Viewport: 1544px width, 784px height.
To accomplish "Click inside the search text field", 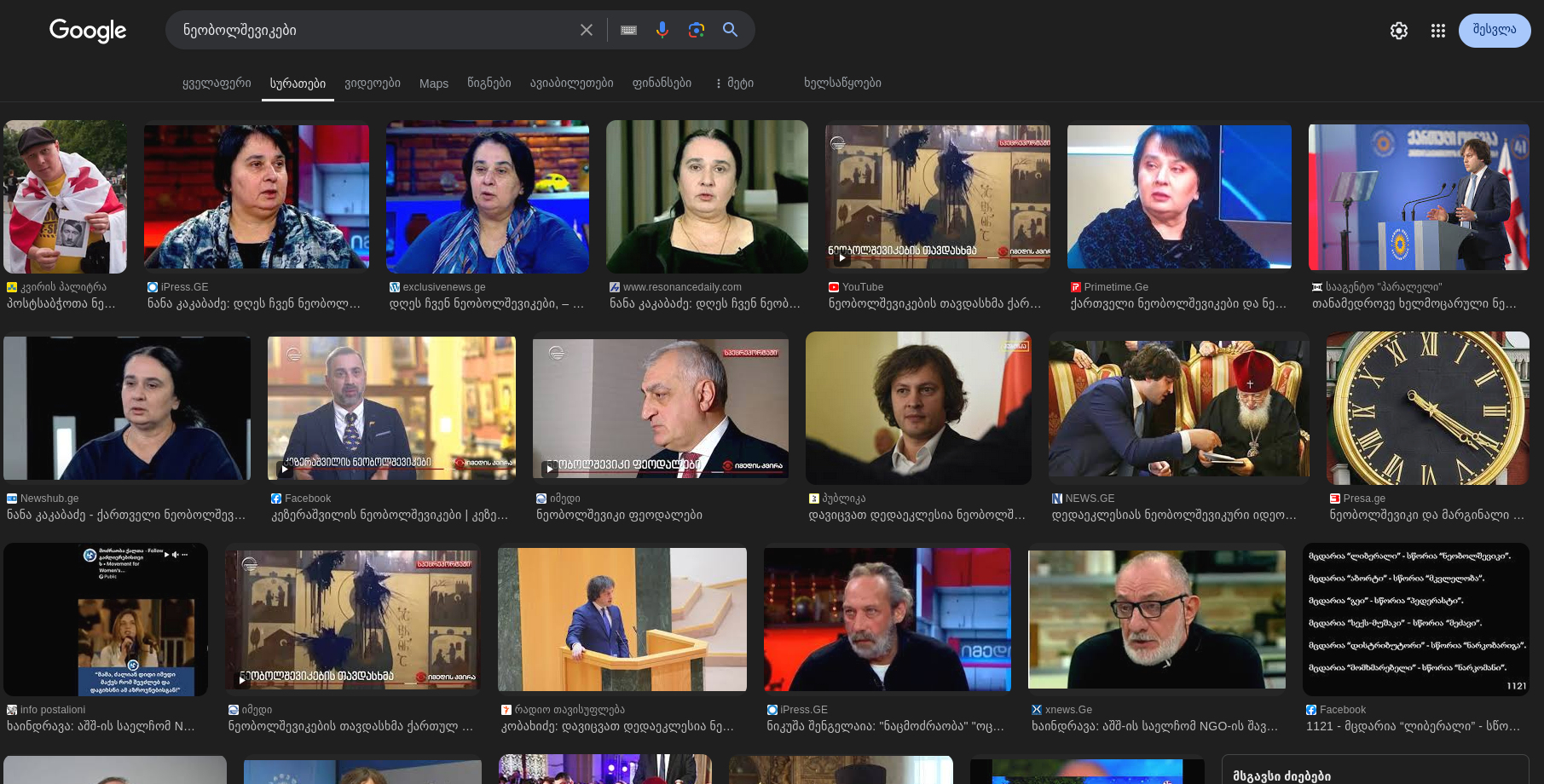I will coord(375,30).
